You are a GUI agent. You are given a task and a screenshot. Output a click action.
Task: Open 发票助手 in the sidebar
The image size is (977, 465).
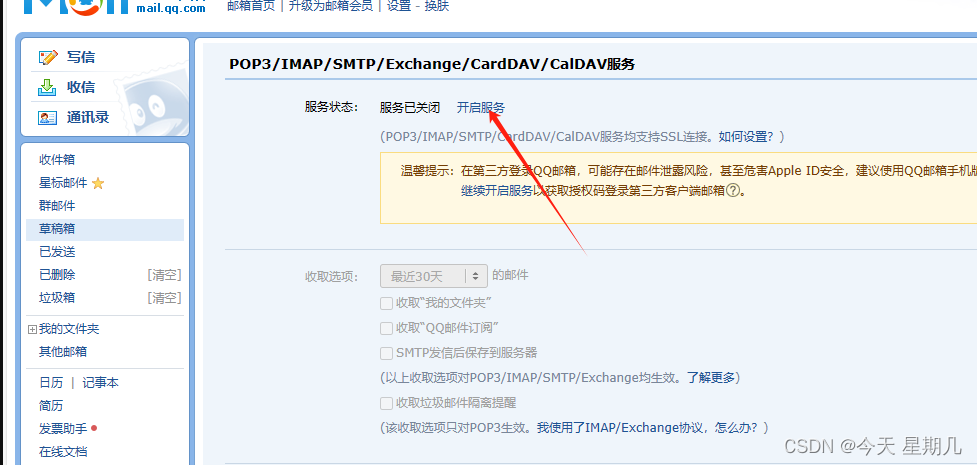coord(63,429)
